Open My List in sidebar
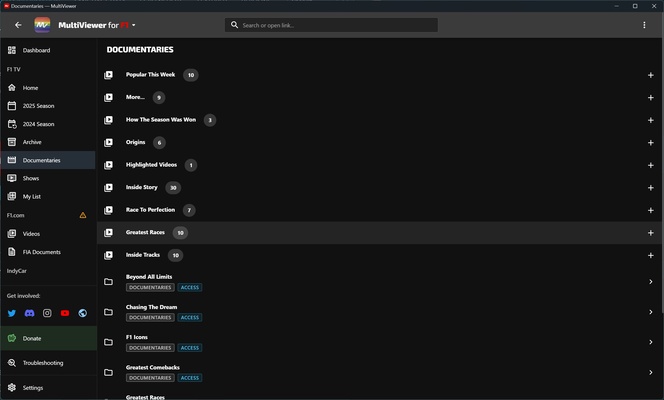 [x=48, y=196]
